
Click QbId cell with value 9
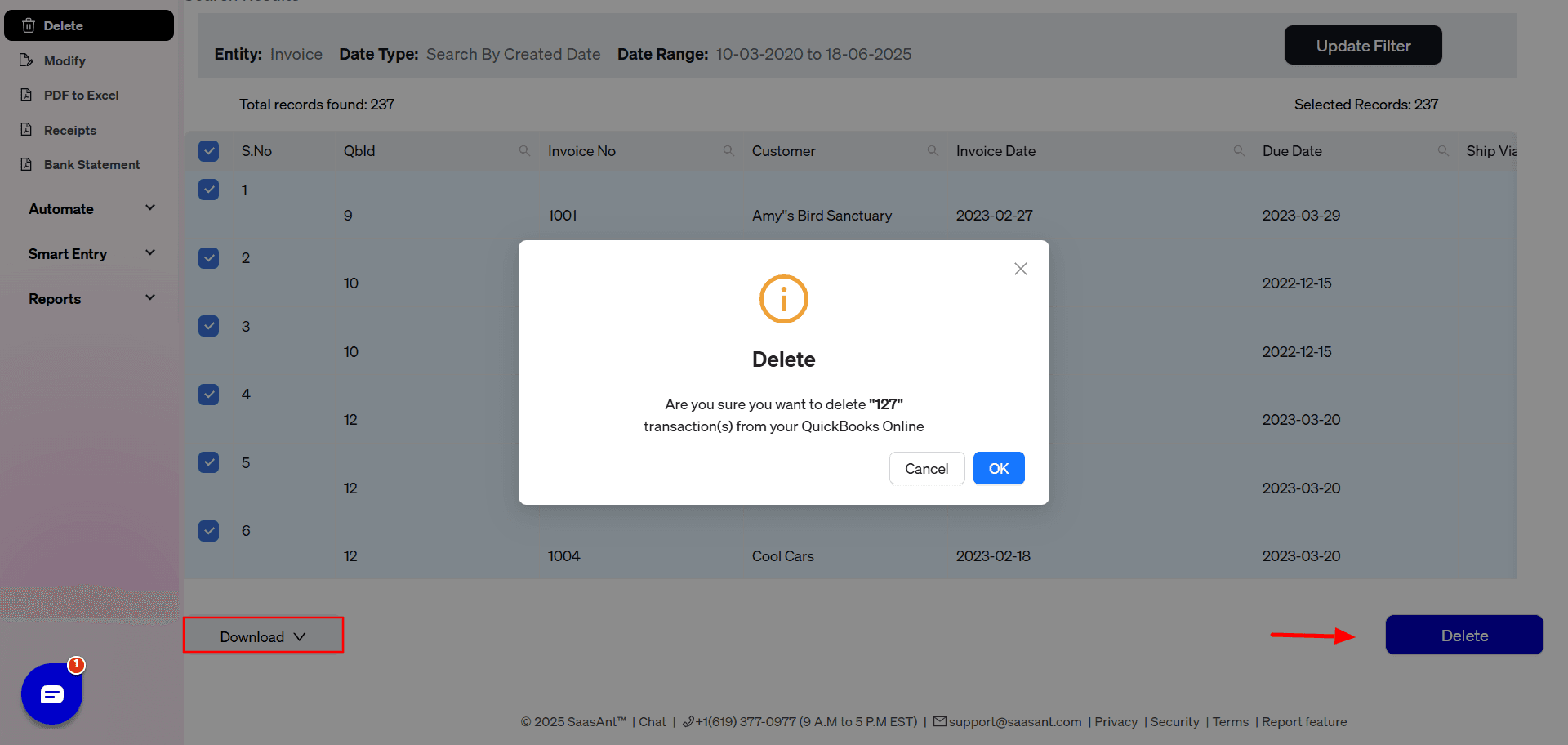348,216
